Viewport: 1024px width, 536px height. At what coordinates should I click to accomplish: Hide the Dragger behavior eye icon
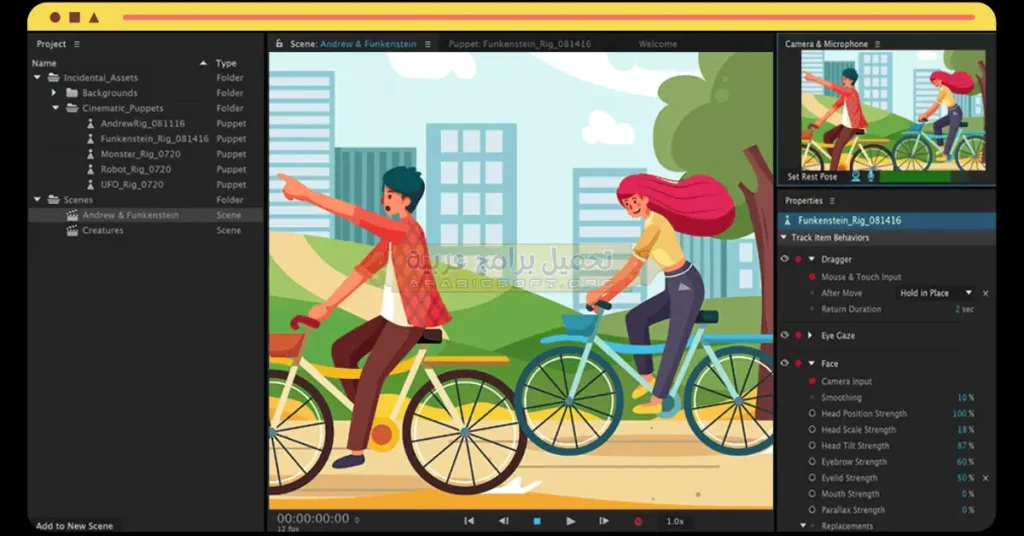click(784, 259)
